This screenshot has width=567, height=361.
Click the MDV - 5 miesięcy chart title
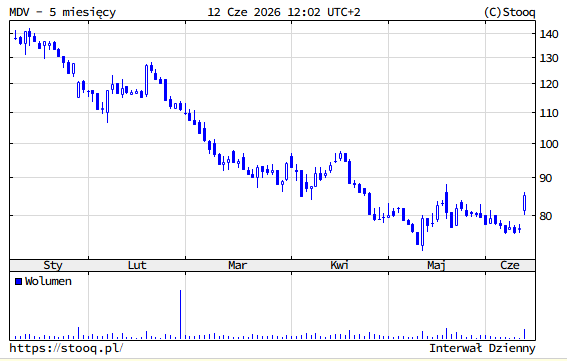[x=63, y=12]
